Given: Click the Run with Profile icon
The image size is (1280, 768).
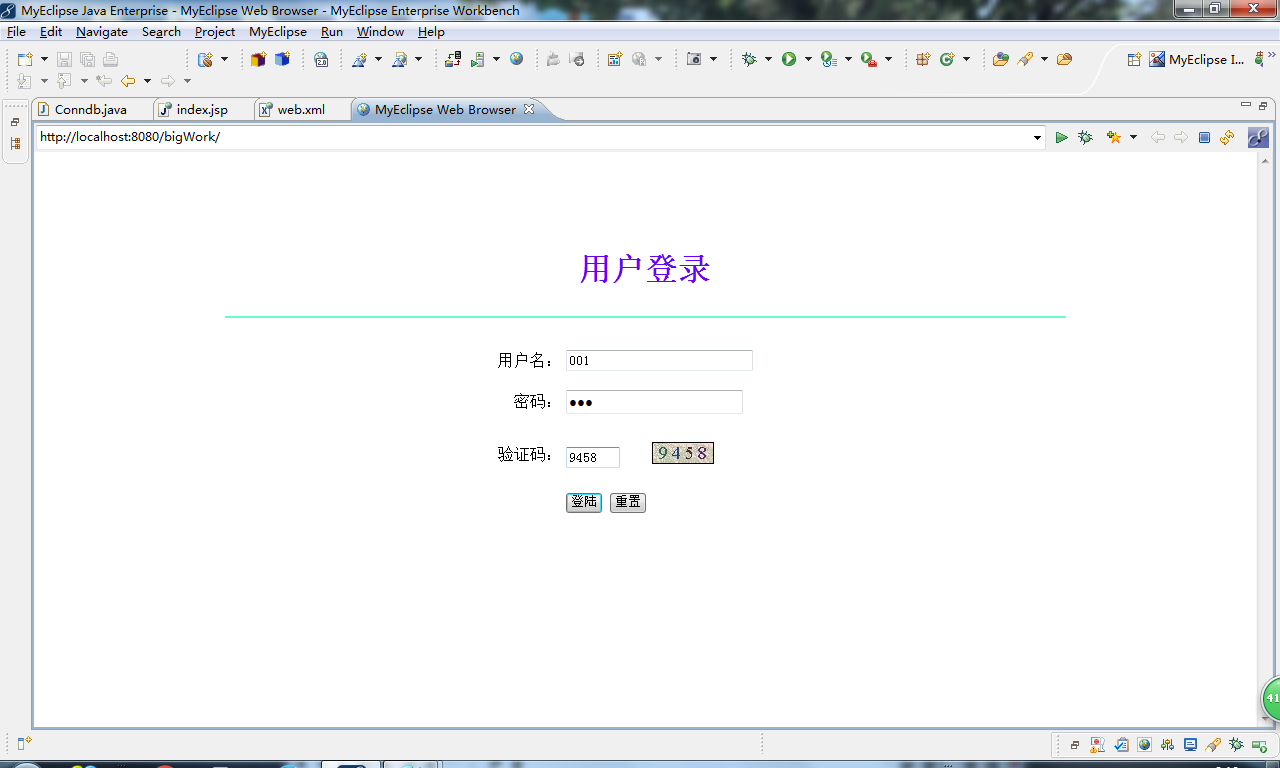Looking at the screenshot, I should coord(828,60).
